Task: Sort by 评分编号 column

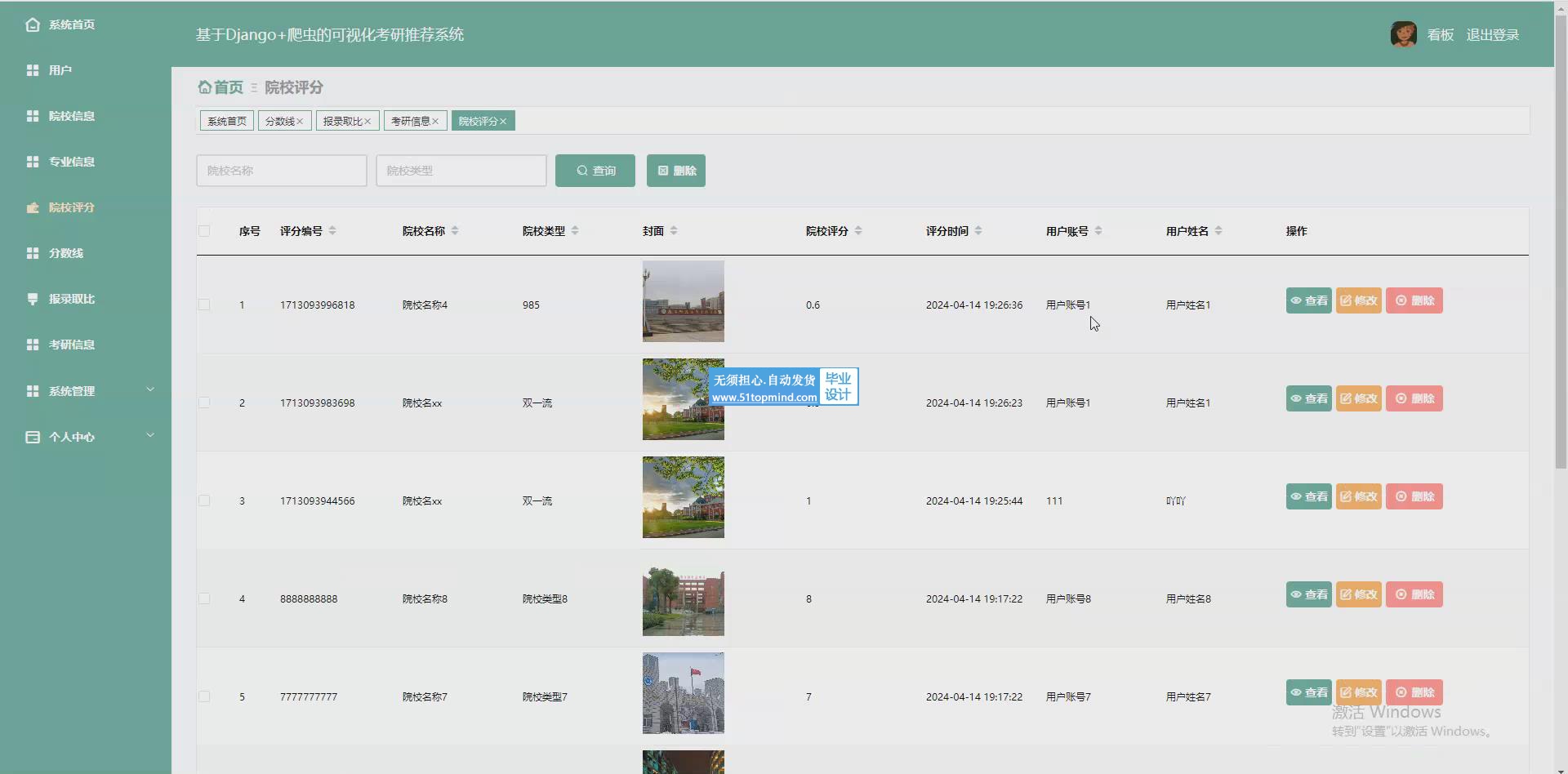Action: click(x=332, y=231)
